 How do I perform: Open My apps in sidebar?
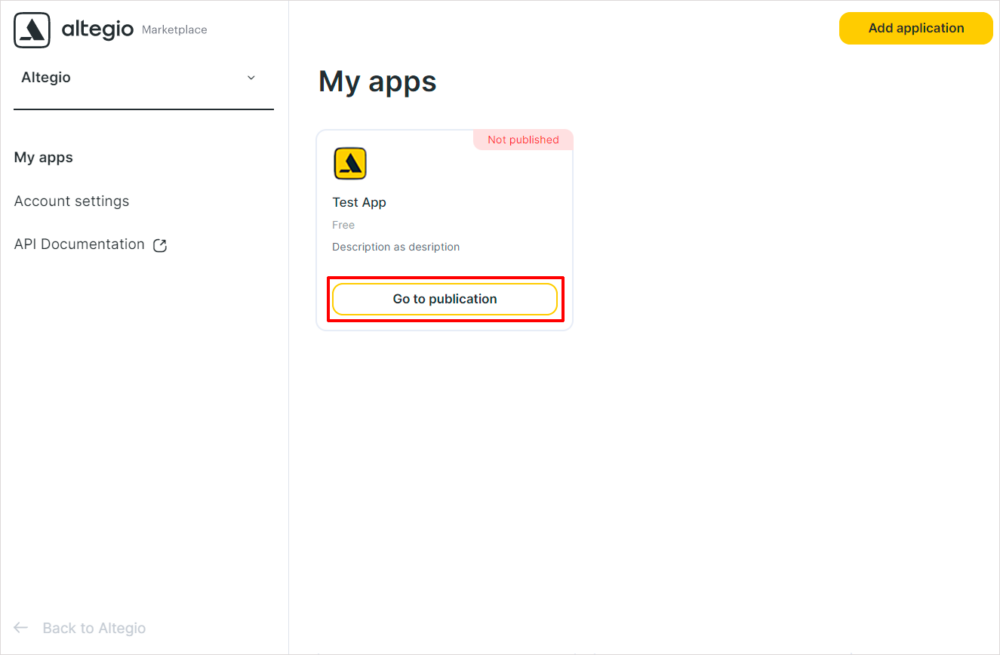point(43,158)
